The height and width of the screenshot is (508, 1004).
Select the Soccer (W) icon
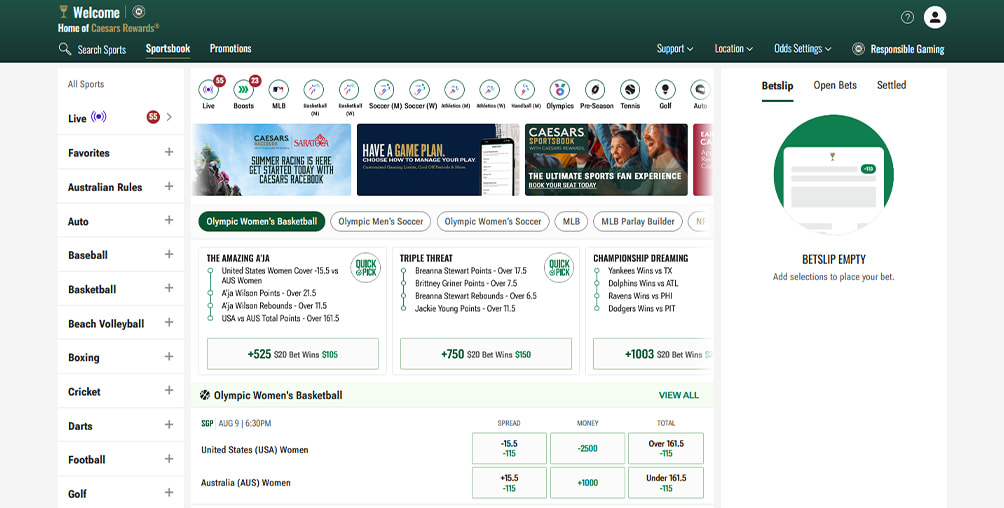tap(419, 90)
